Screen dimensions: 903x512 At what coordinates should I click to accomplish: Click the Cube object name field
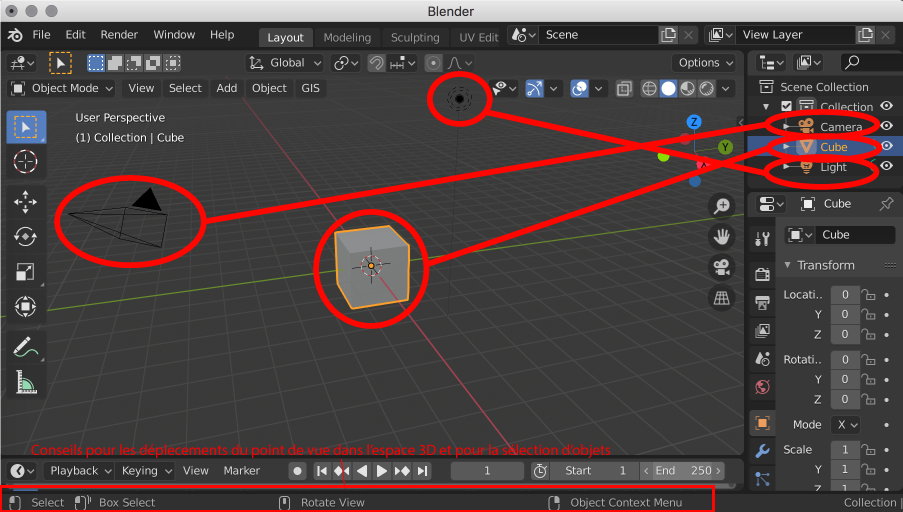pyautogui.click(x=855, y=235)
